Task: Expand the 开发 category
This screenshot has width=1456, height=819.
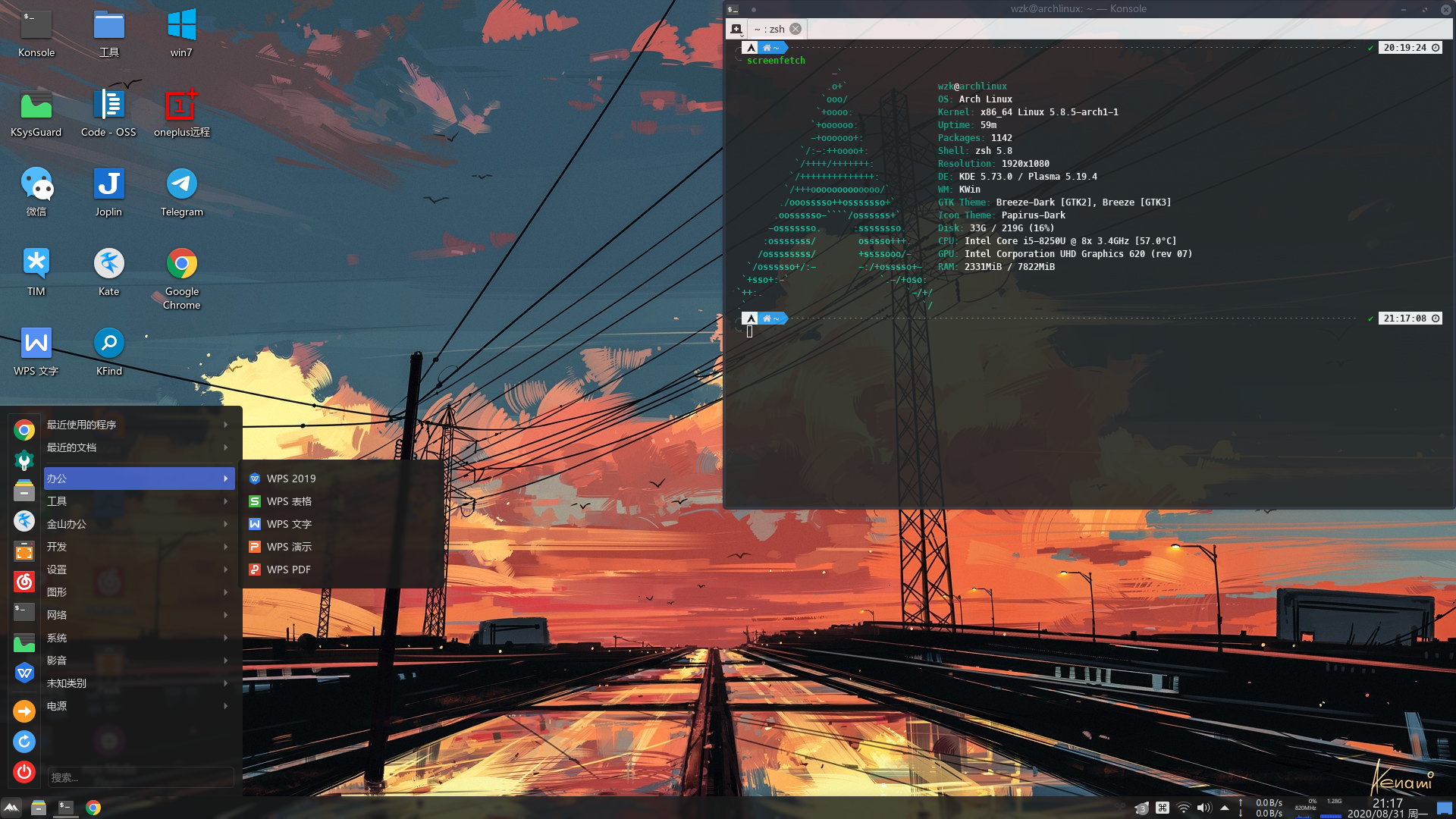Action: click(139, 547)
